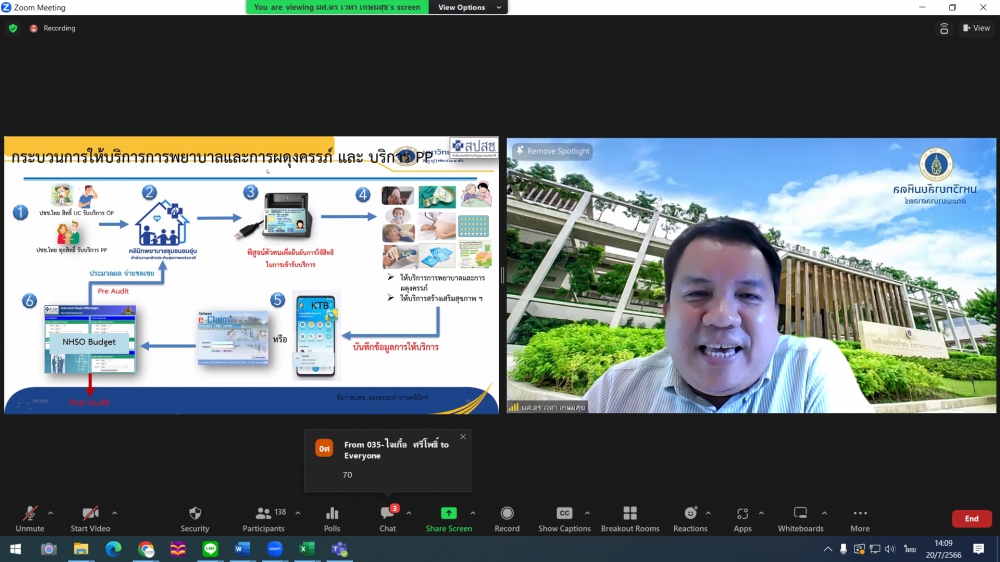Open the Apps panel
The height and width of the screenshot is (562, 1000).
click(742, 519)
